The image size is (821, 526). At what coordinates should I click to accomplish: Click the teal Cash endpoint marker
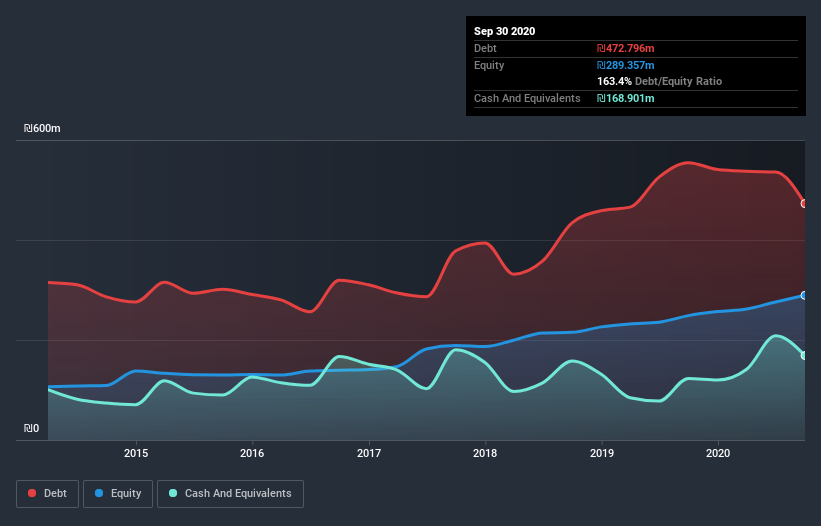tap(804, 355)
